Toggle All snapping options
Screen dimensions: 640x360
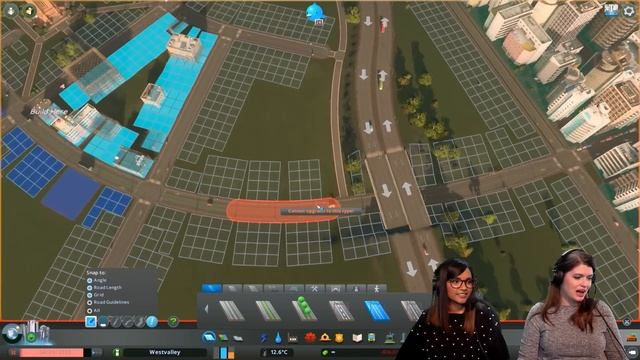point(89,310)
